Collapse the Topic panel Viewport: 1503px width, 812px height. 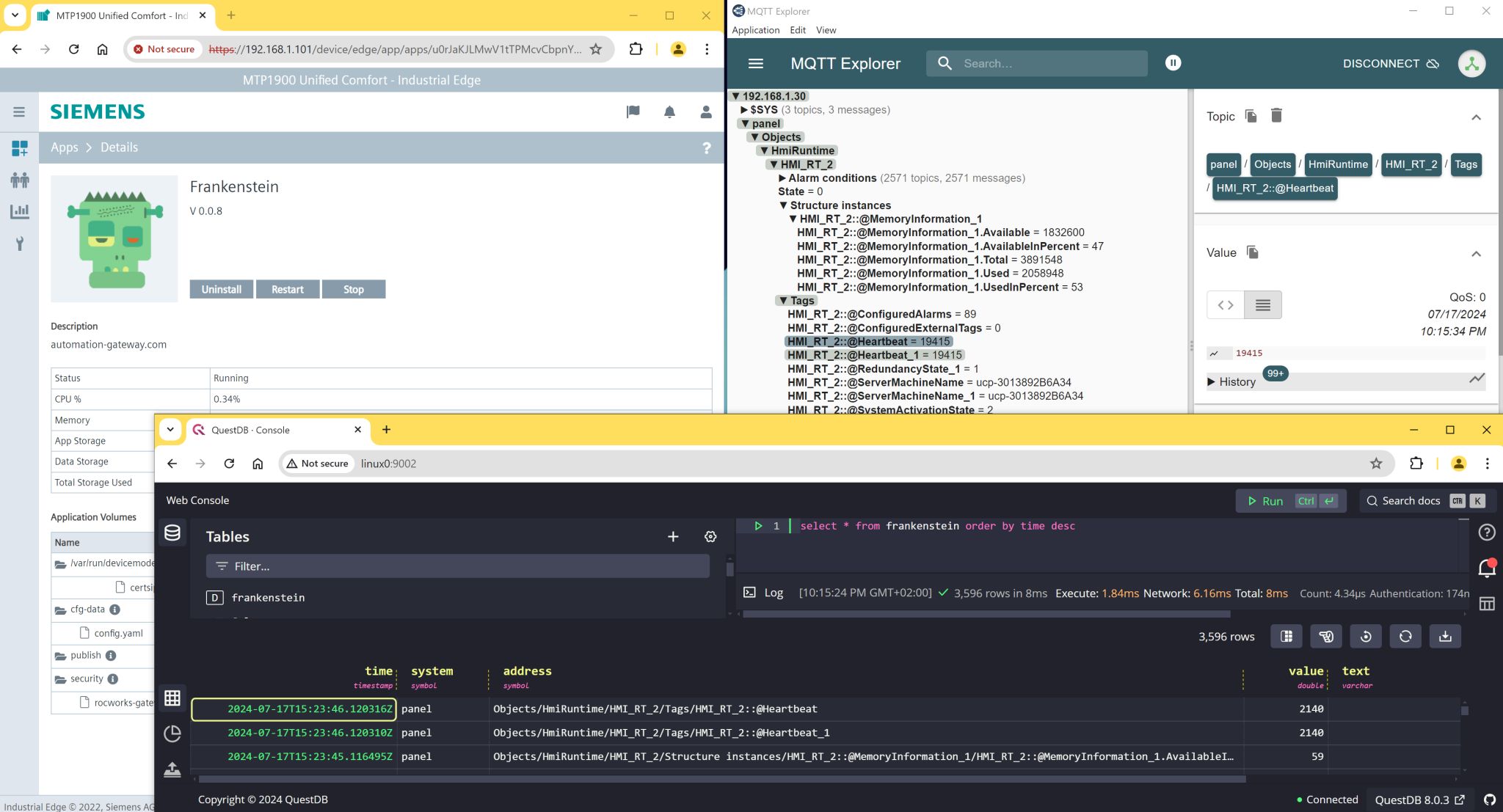pyautogui.click(x=1477, y=117)
